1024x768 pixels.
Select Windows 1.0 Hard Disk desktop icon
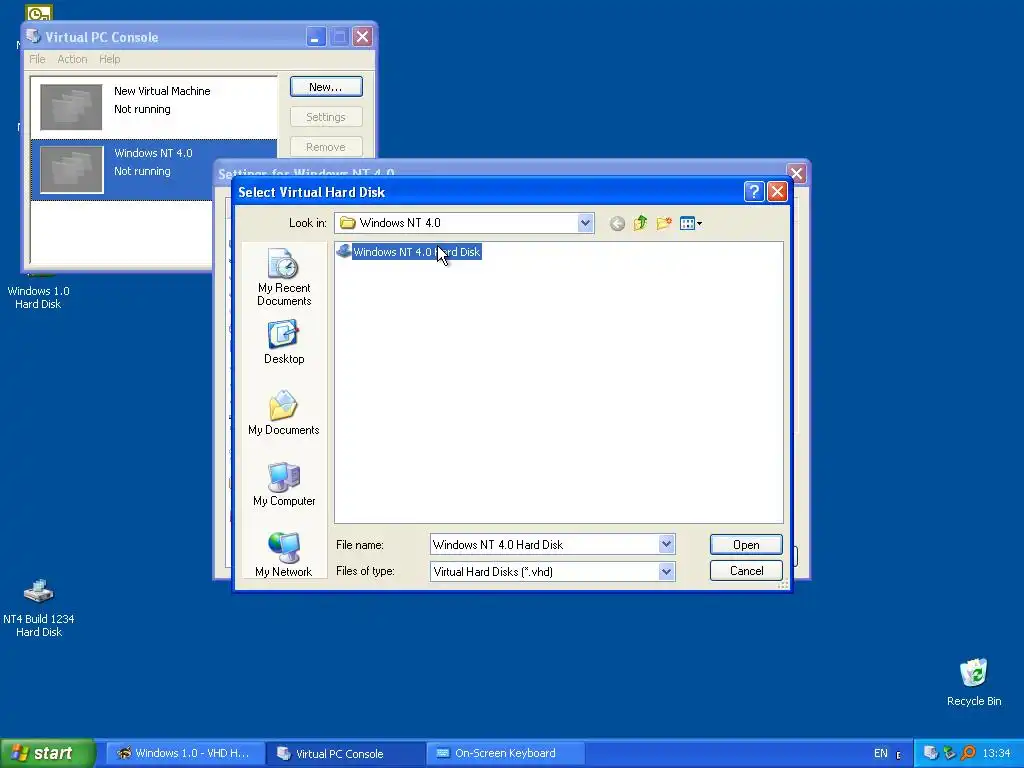coord(39,291)
